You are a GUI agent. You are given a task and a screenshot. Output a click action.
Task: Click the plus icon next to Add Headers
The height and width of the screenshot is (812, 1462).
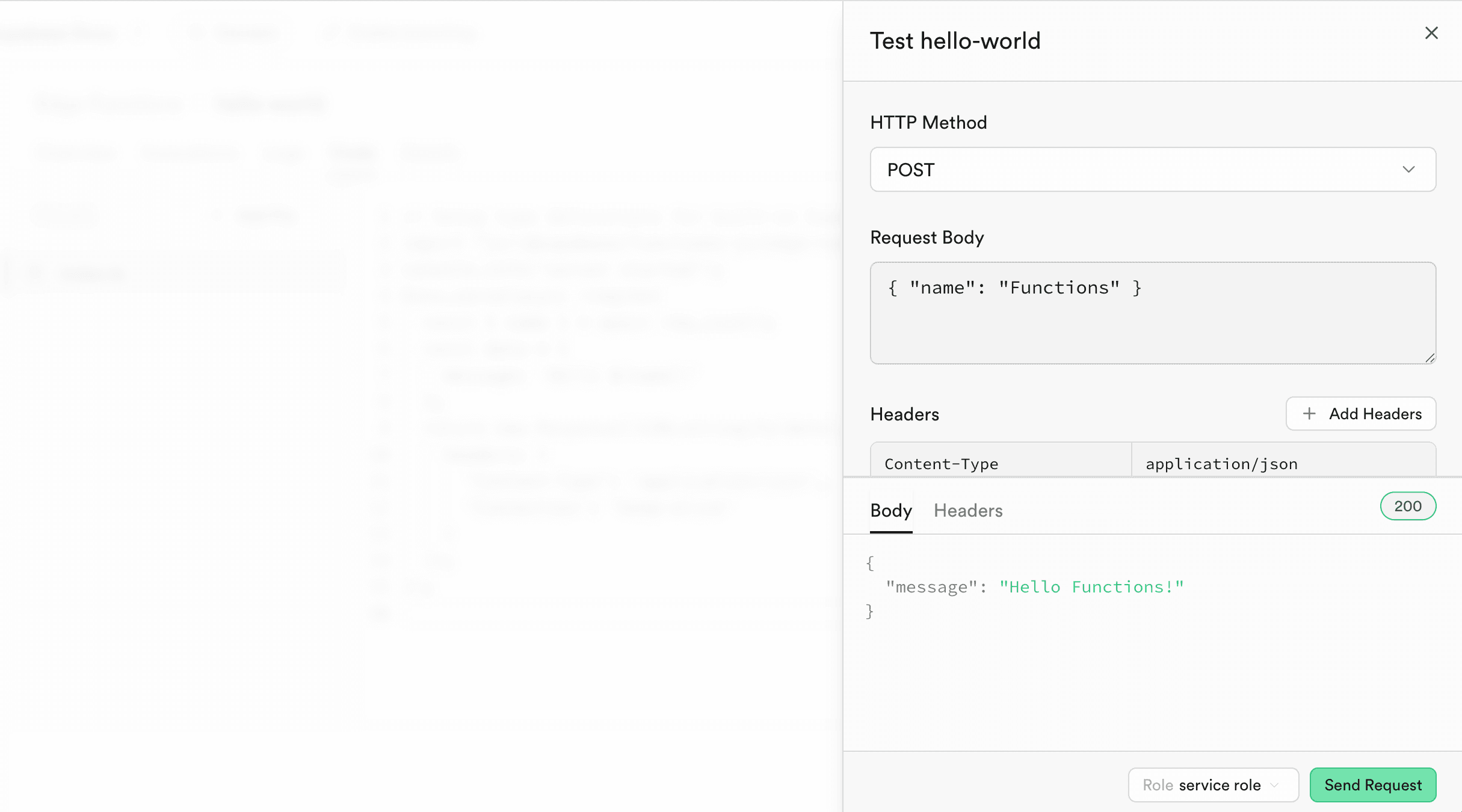tap(1309, 414)
